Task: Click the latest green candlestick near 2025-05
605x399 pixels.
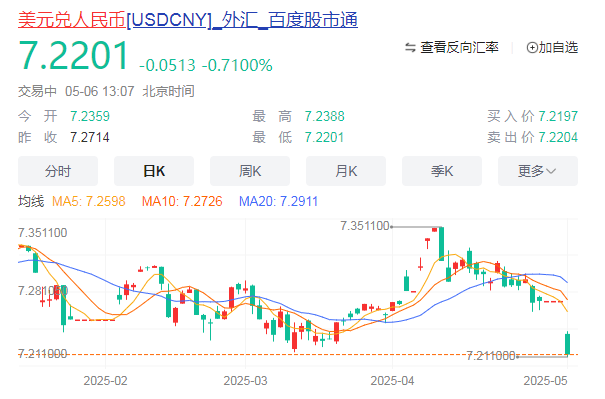Action: [568, 343]
